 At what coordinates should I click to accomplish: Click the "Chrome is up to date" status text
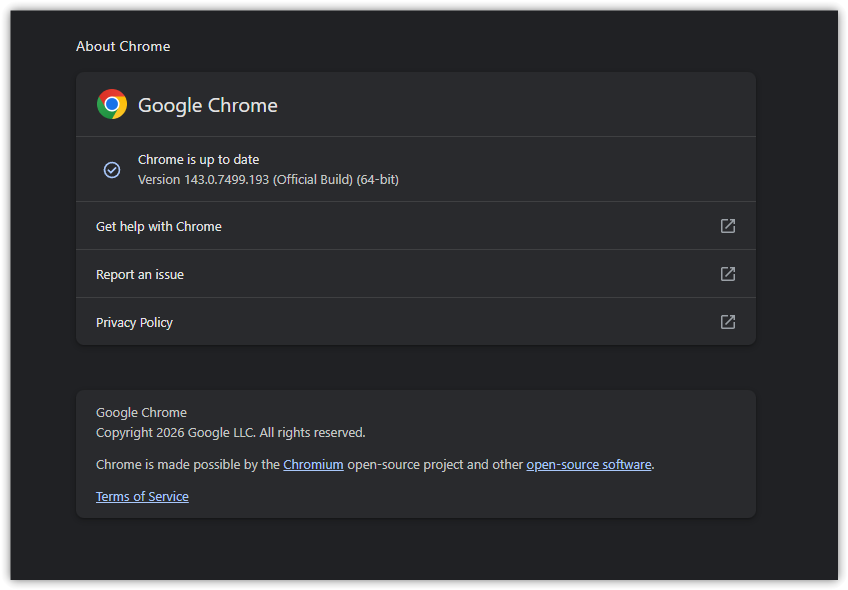[199, 160]
